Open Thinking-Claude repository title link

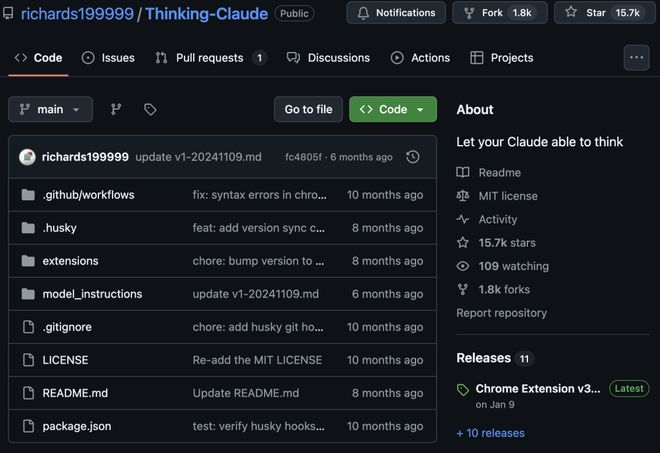click(x=207, y=14)
